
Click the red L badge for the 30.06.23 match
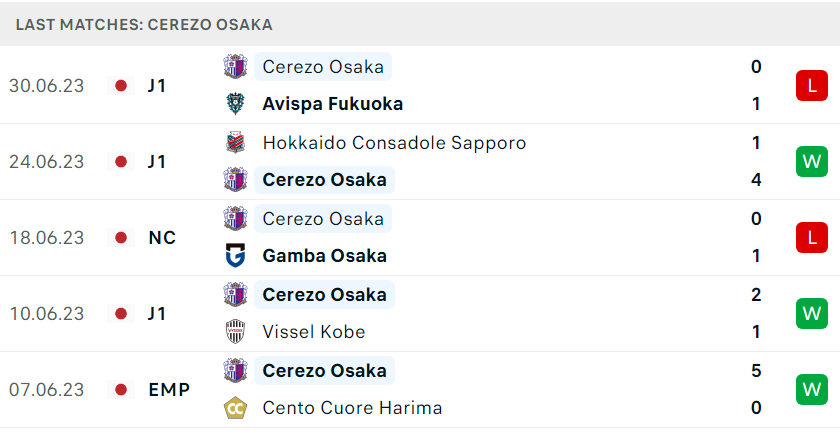coord(812,85)
